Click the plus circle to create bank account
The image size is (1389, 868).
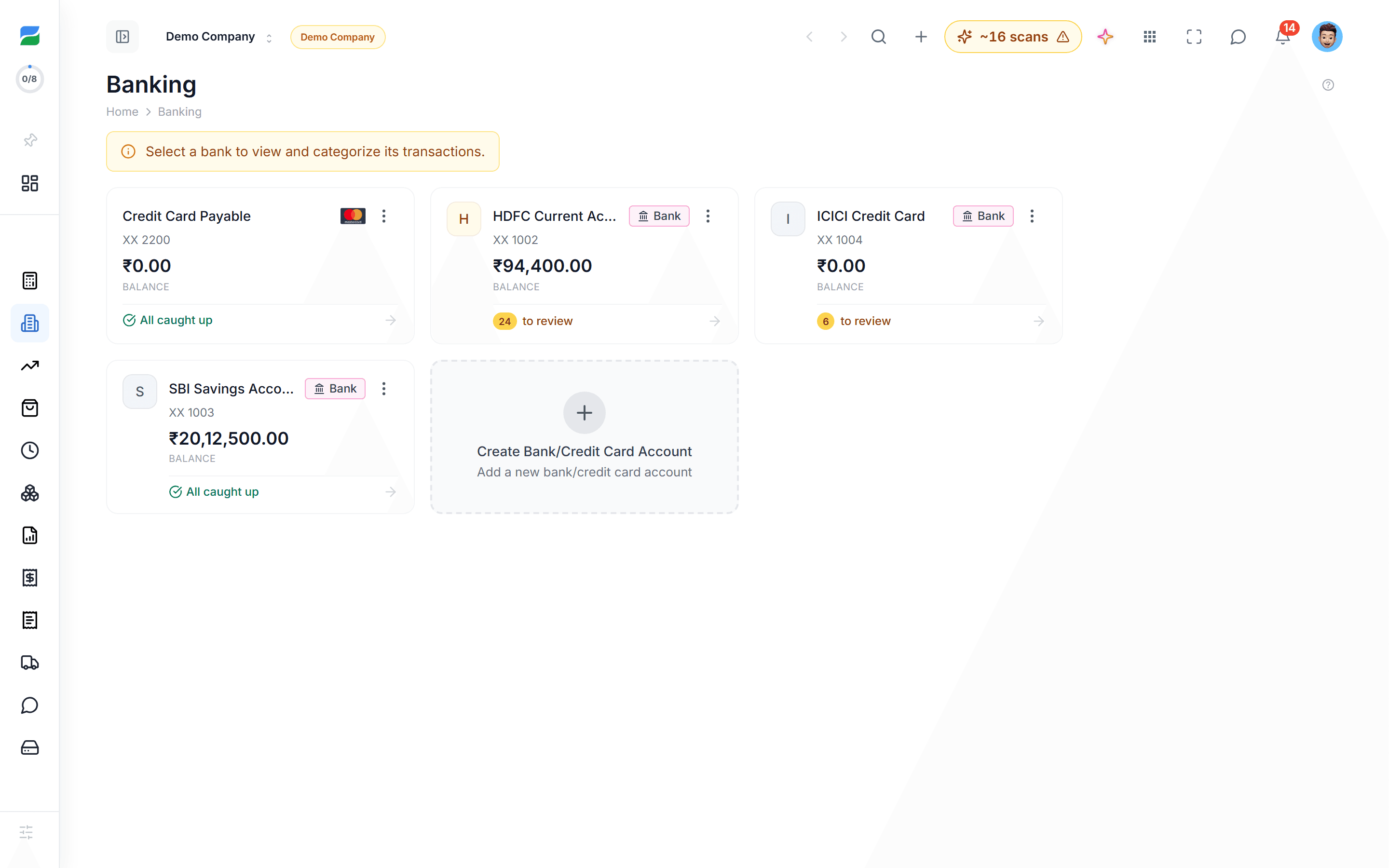pos(585,413)
